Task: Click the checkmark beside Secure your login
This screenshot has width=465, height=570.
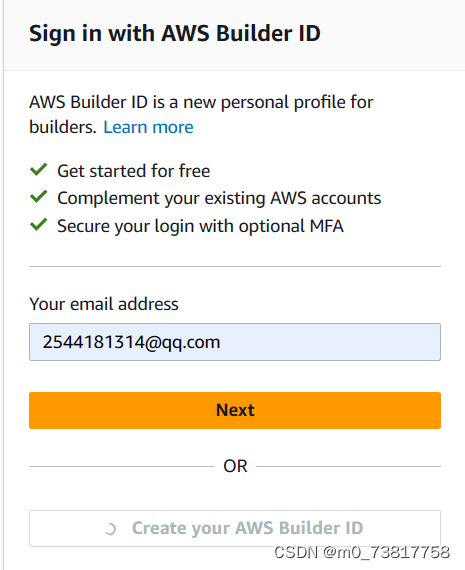Action: [x=39, y=224]
